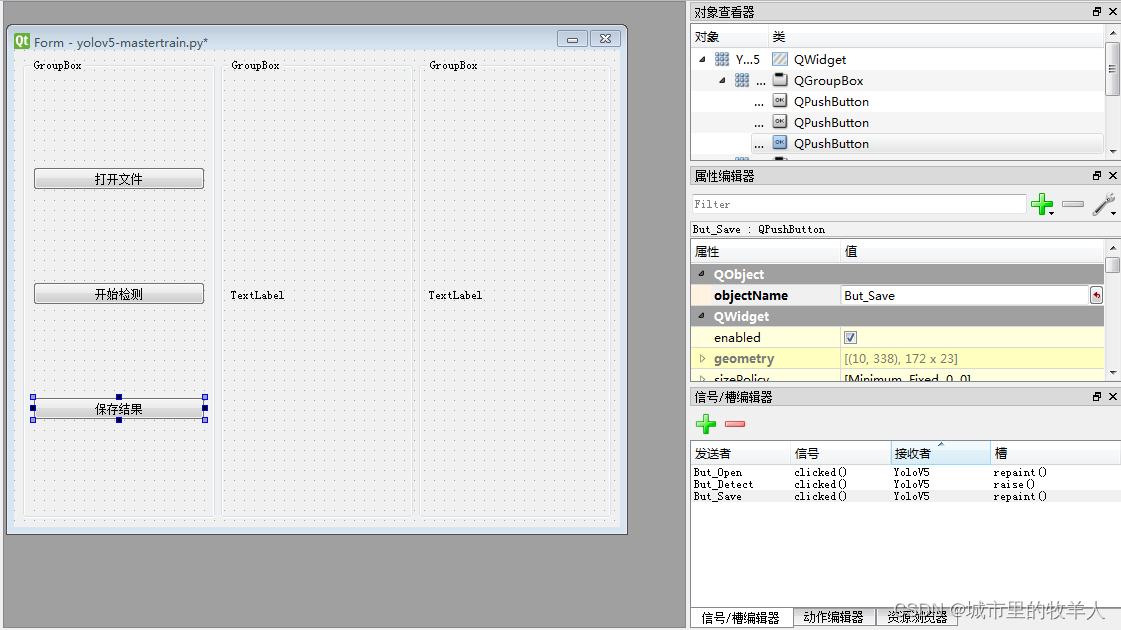Click the second QPushButton icon in object tree
This screenshot has height=630, width=1121.
780,122
